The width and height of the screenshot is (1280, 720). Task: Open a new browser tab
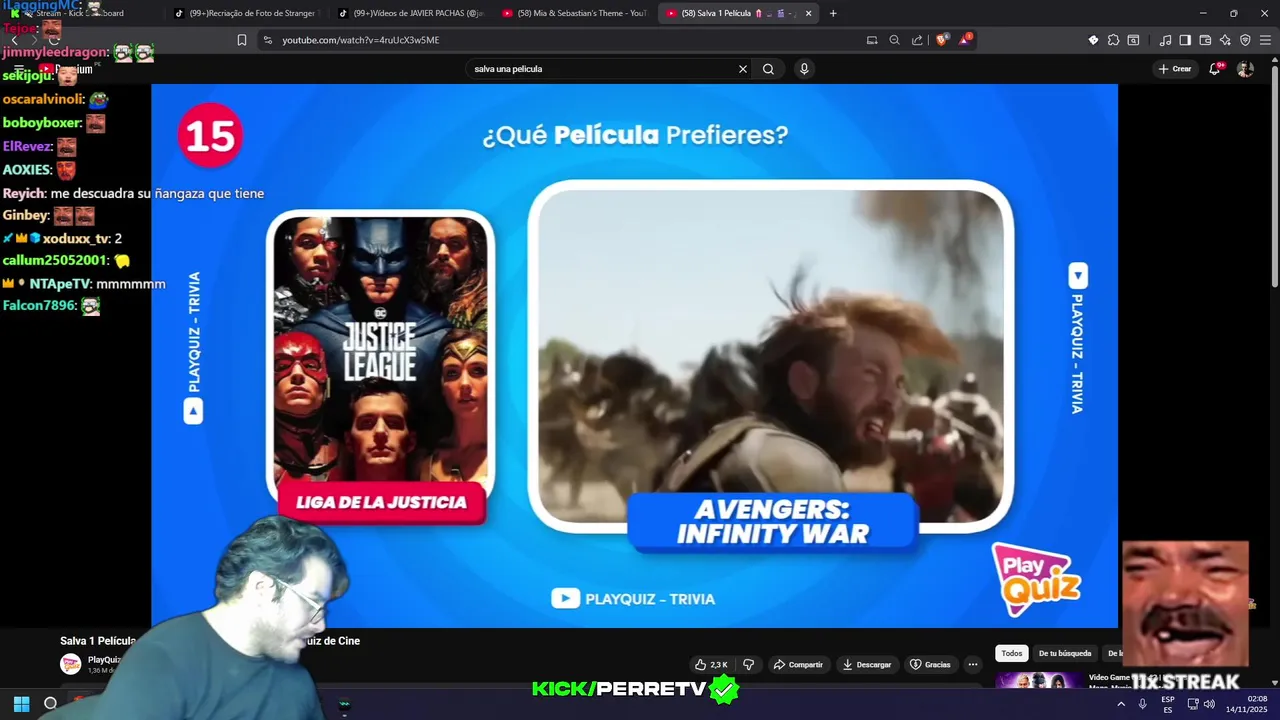(x=833, y=13)
